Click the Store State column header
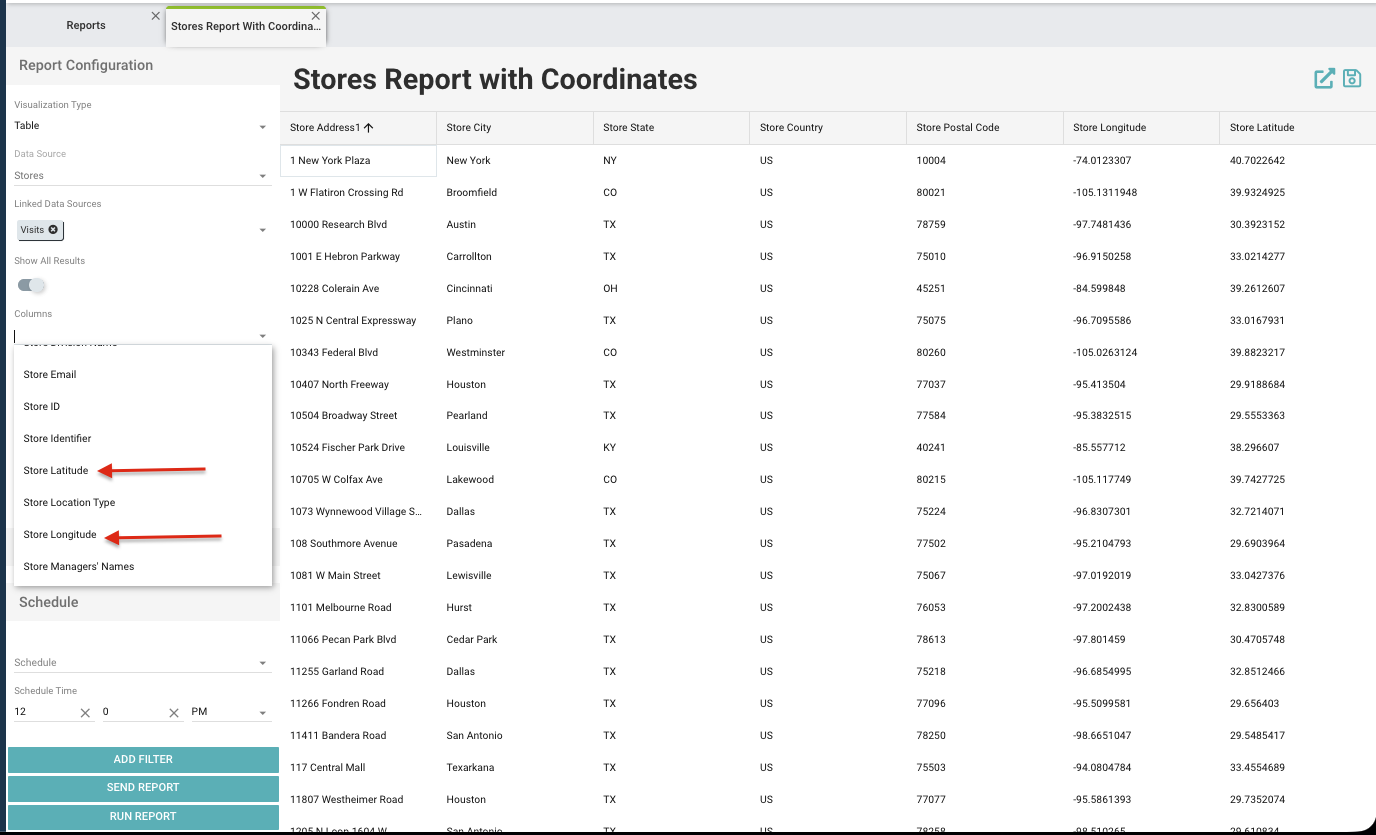The image size is (1376, 835). [x=672, y=128]
